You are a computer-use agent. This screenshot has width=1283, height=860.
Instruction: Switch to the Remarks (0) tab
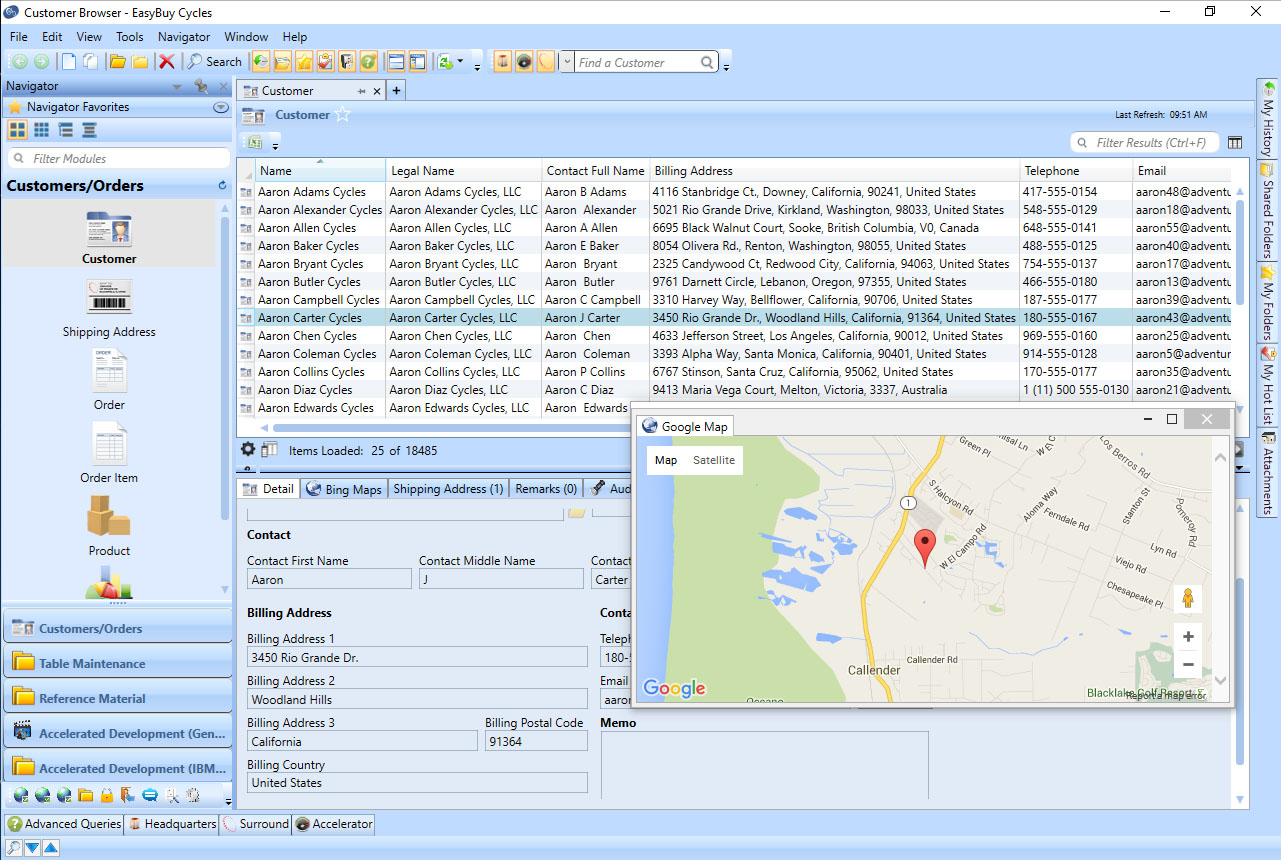pyautogui.click(x=546, y=489)
